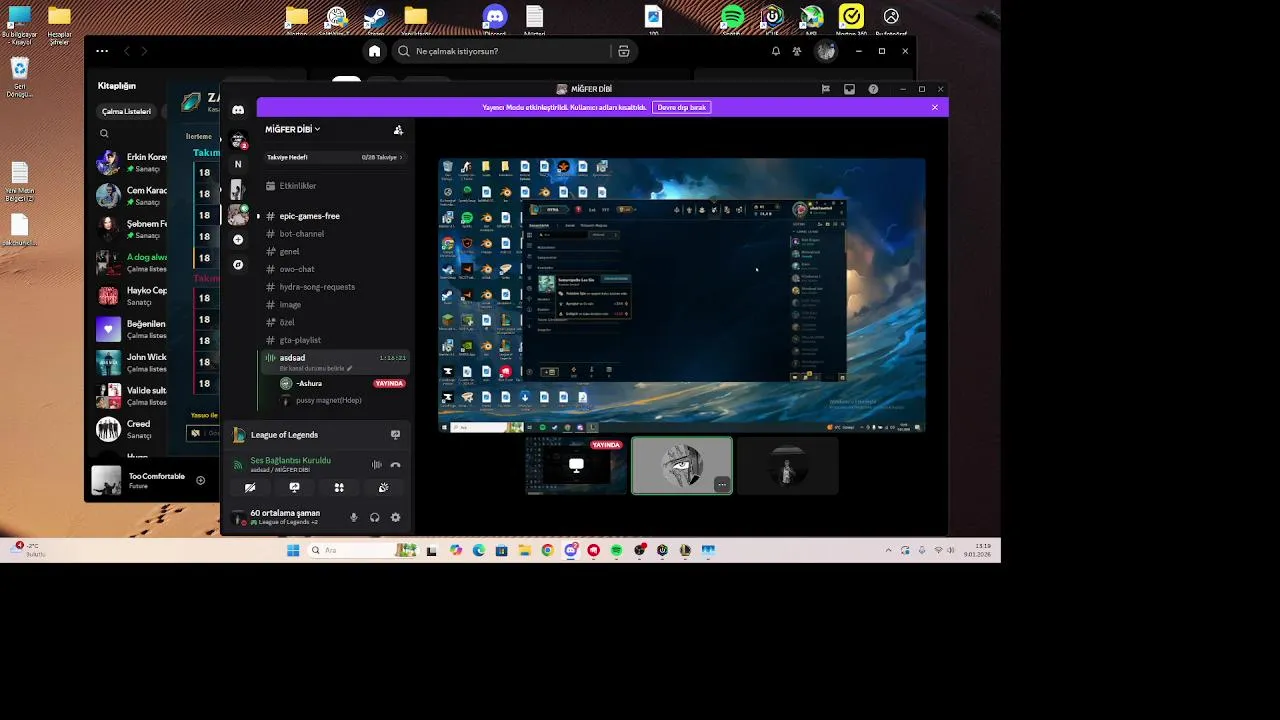Image resolution: width=1280 pixels, height=720 pixels.
Task: Click 'Too Comfortable' now playing cover art
Action: (106, 480)
